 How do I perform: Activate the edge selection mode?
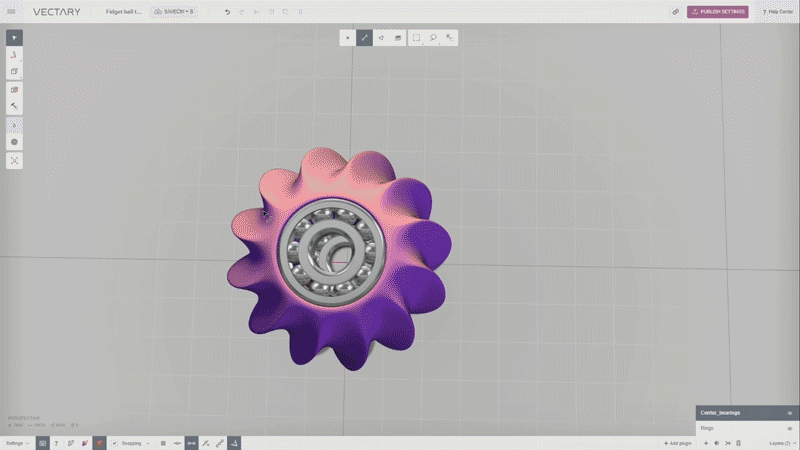coord(364,38)
